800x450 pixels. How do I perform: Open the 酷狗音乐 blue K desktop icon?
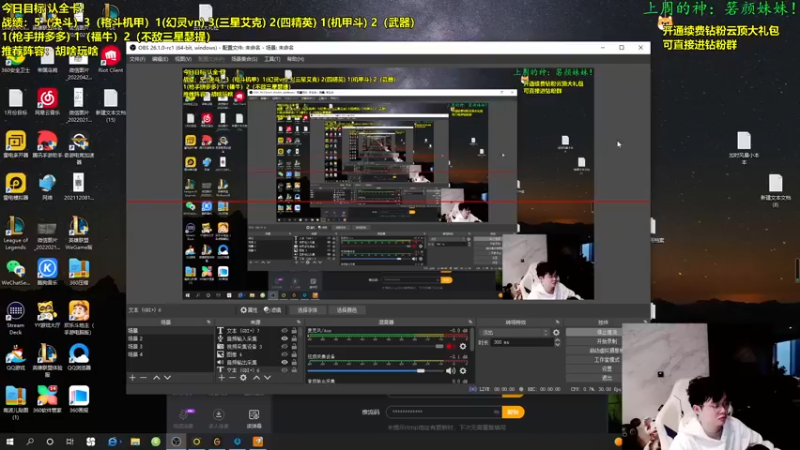(47, 271)
